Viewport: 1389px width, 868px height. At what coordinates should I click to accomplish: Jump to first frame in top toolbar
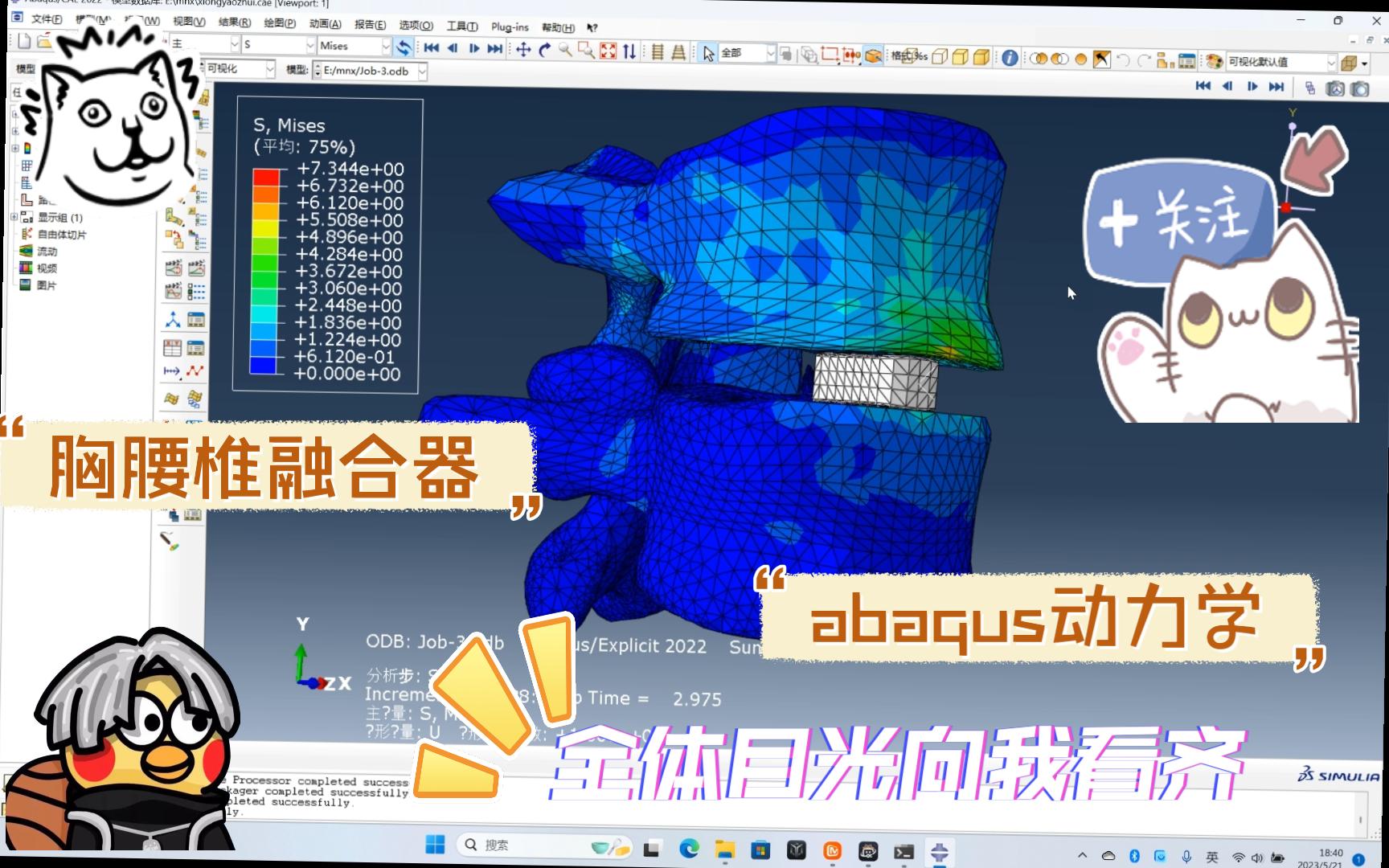point(432,48)
